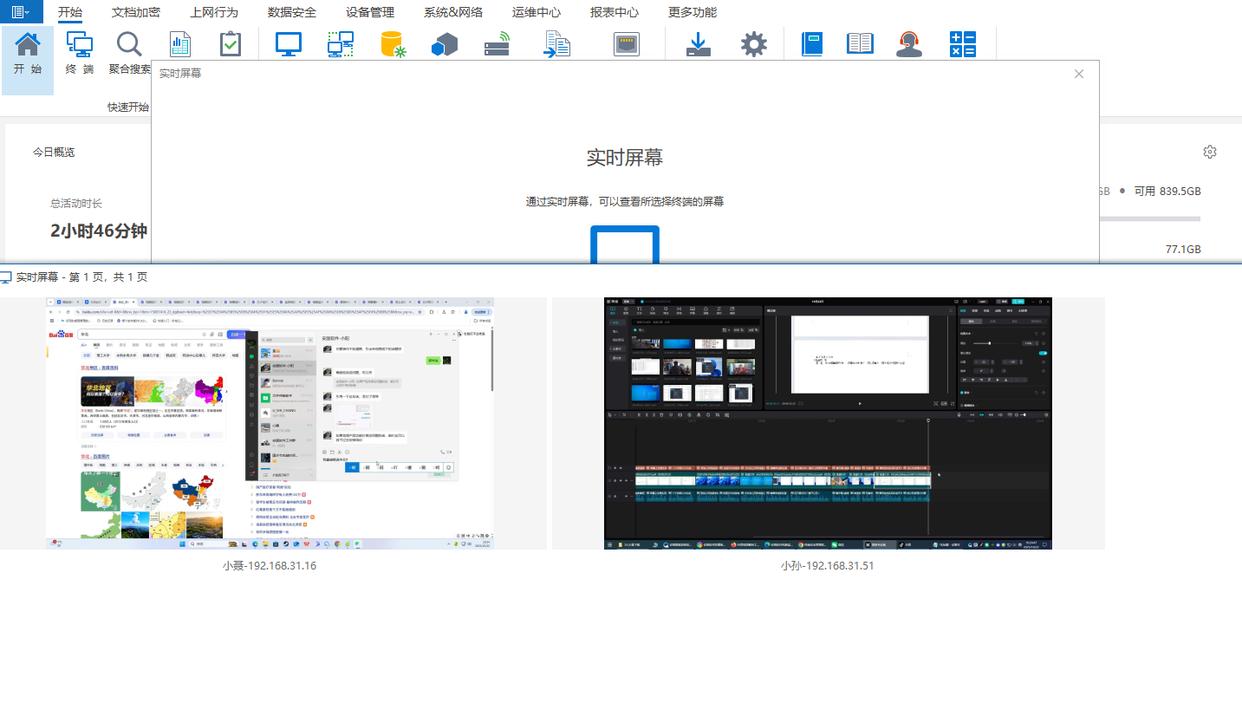Switch to the 文档加密 tab

135,12
